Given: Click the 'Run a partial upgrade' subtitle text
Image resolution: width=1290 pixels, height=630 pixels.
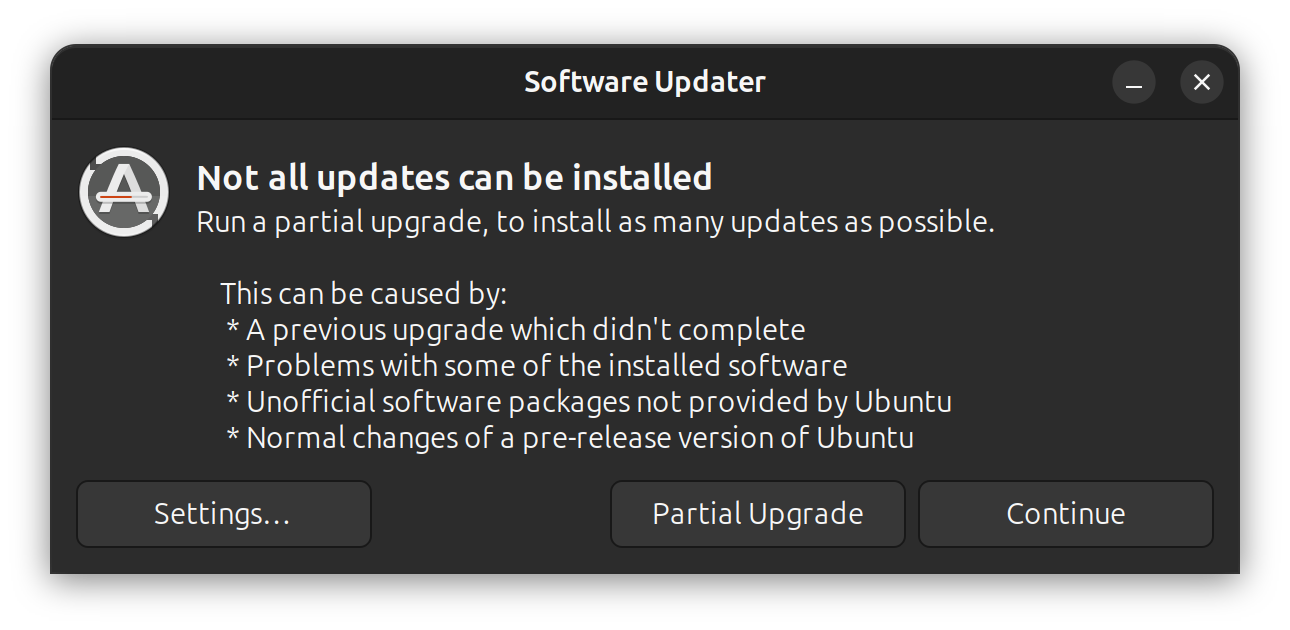Looking at the screenshot, I should [x=594, y=222].
